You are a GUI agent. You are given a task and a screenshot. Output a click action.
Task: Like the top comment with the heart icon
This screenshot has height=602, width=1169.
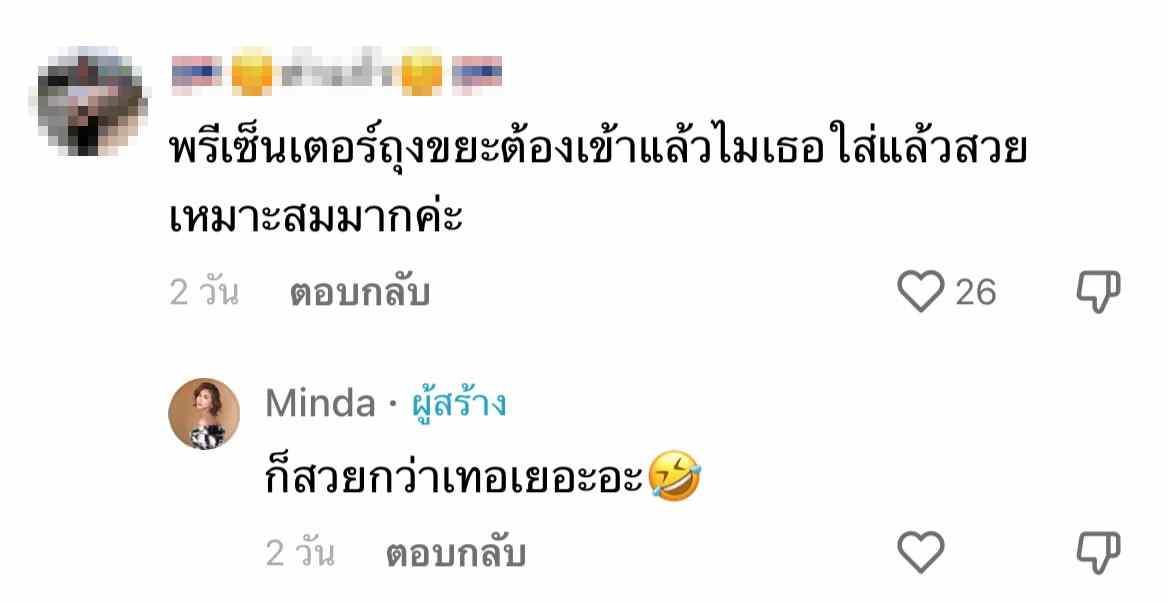(x=920, y=291)
